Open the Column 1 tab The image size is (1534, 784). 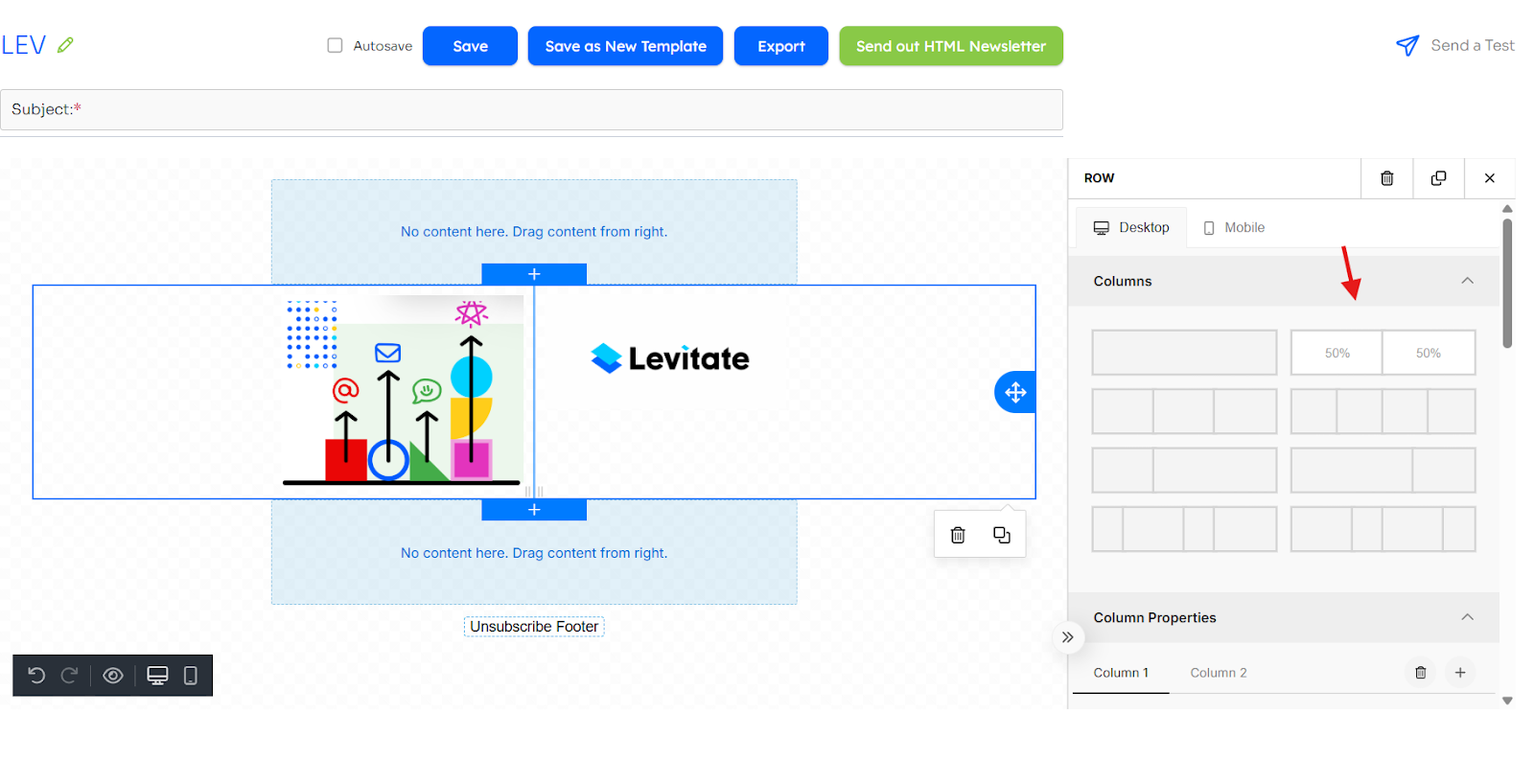pos(1121,673)
